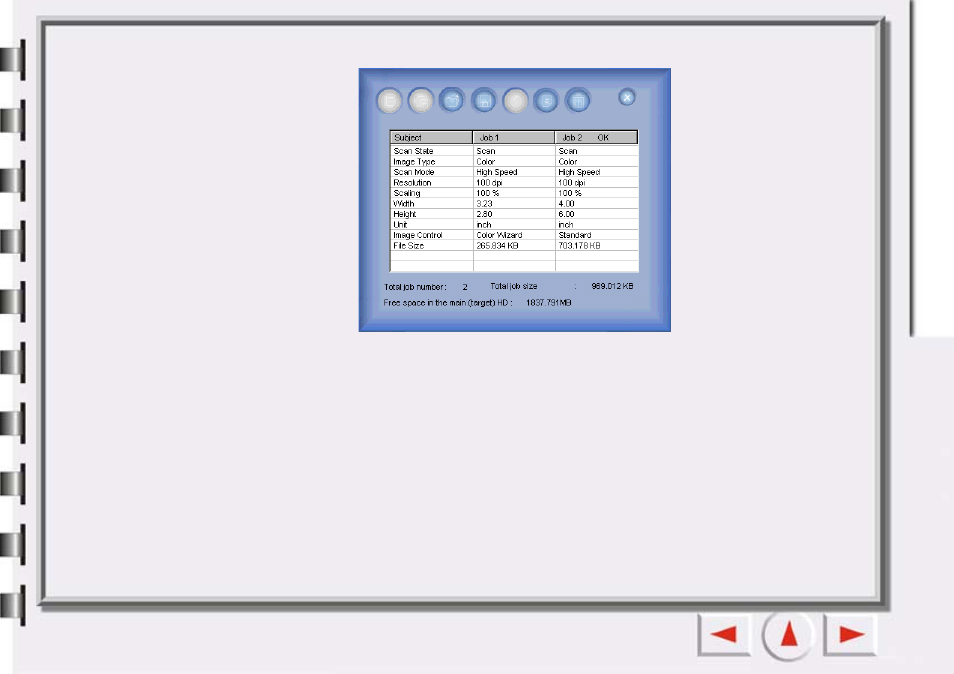Click the Scaling row label

407,193
